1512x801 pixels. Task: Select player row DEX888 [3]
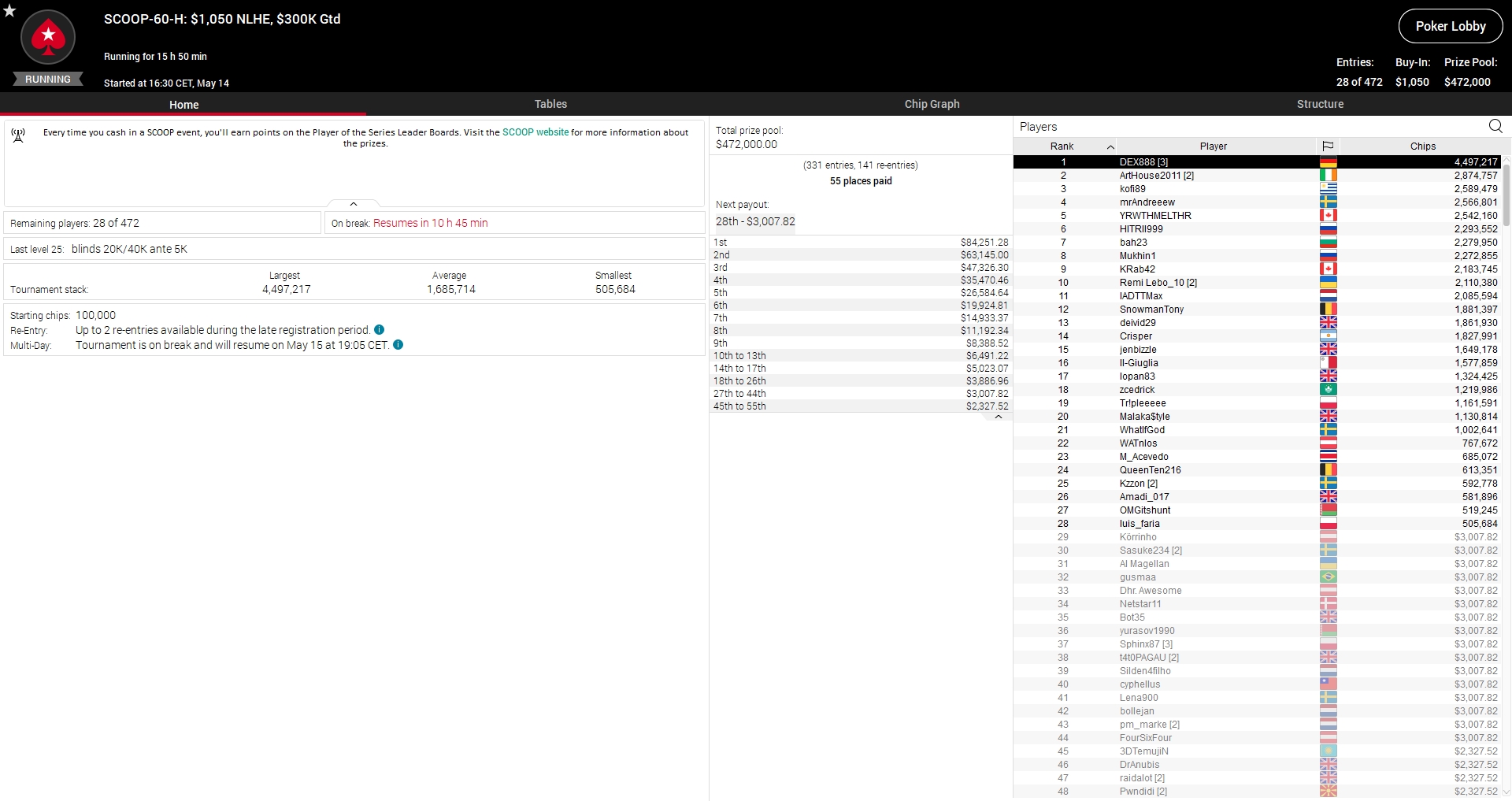[x=1258, y=162]
